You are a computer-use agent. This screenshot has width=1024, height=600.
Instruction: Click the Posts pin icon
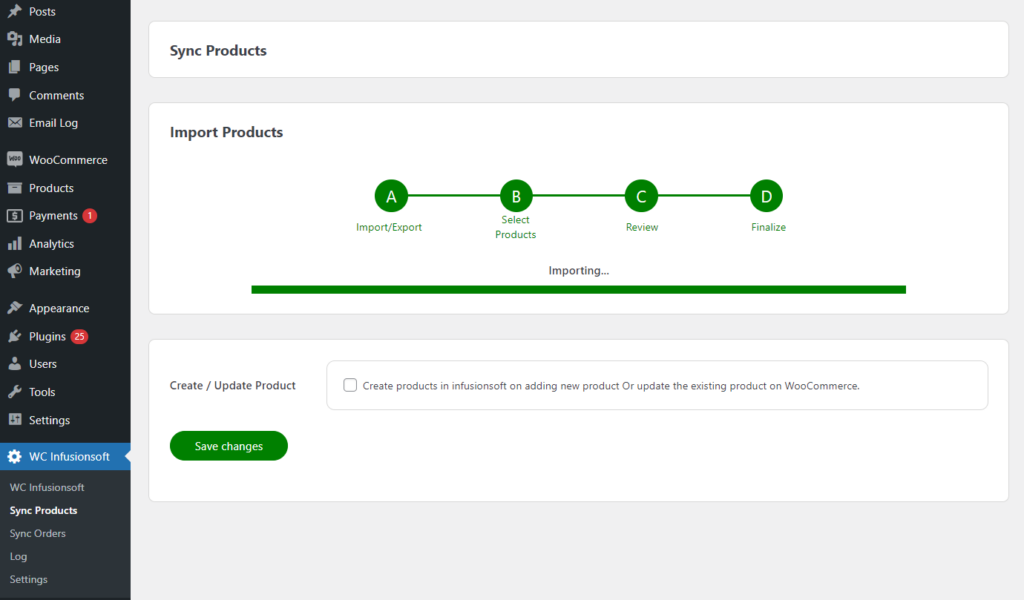(x=14, y=11)
